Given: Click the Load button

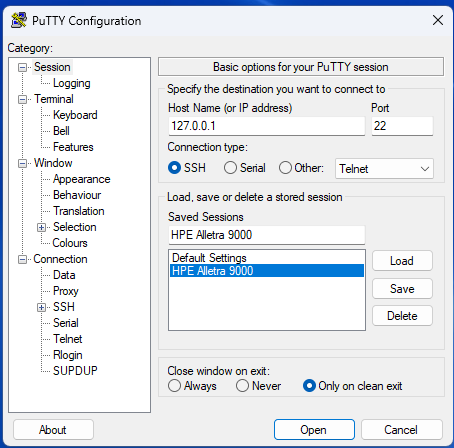Looking at the screenshot, I should click(402, 261).
